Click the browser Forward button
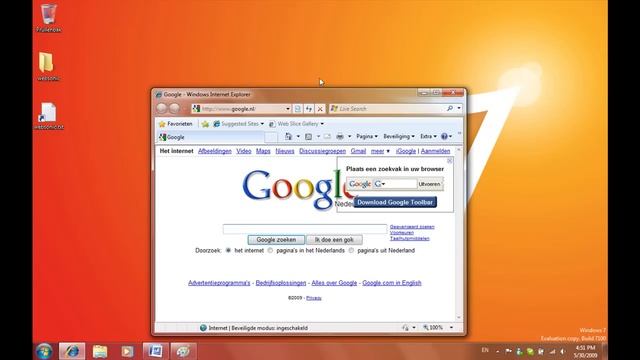The image size is (640, 360). [x=174, y=108]
